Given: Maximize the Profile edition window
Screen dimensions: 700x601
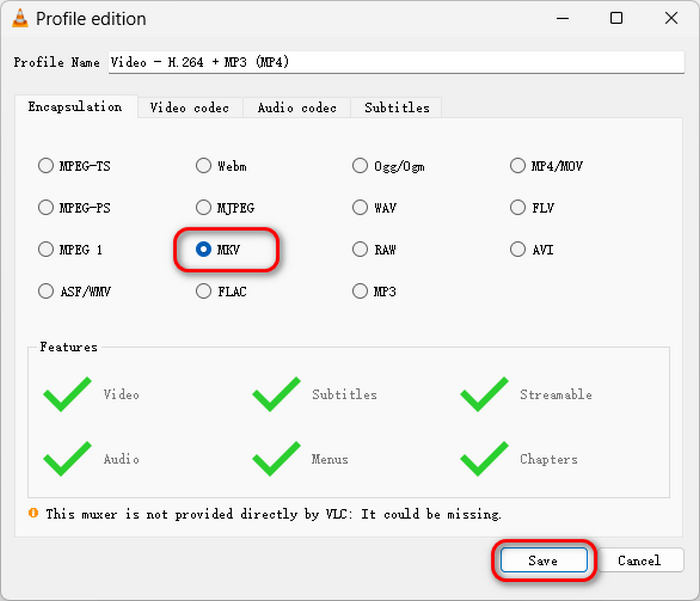Looking at the screenshot, I should pos(617,18).
